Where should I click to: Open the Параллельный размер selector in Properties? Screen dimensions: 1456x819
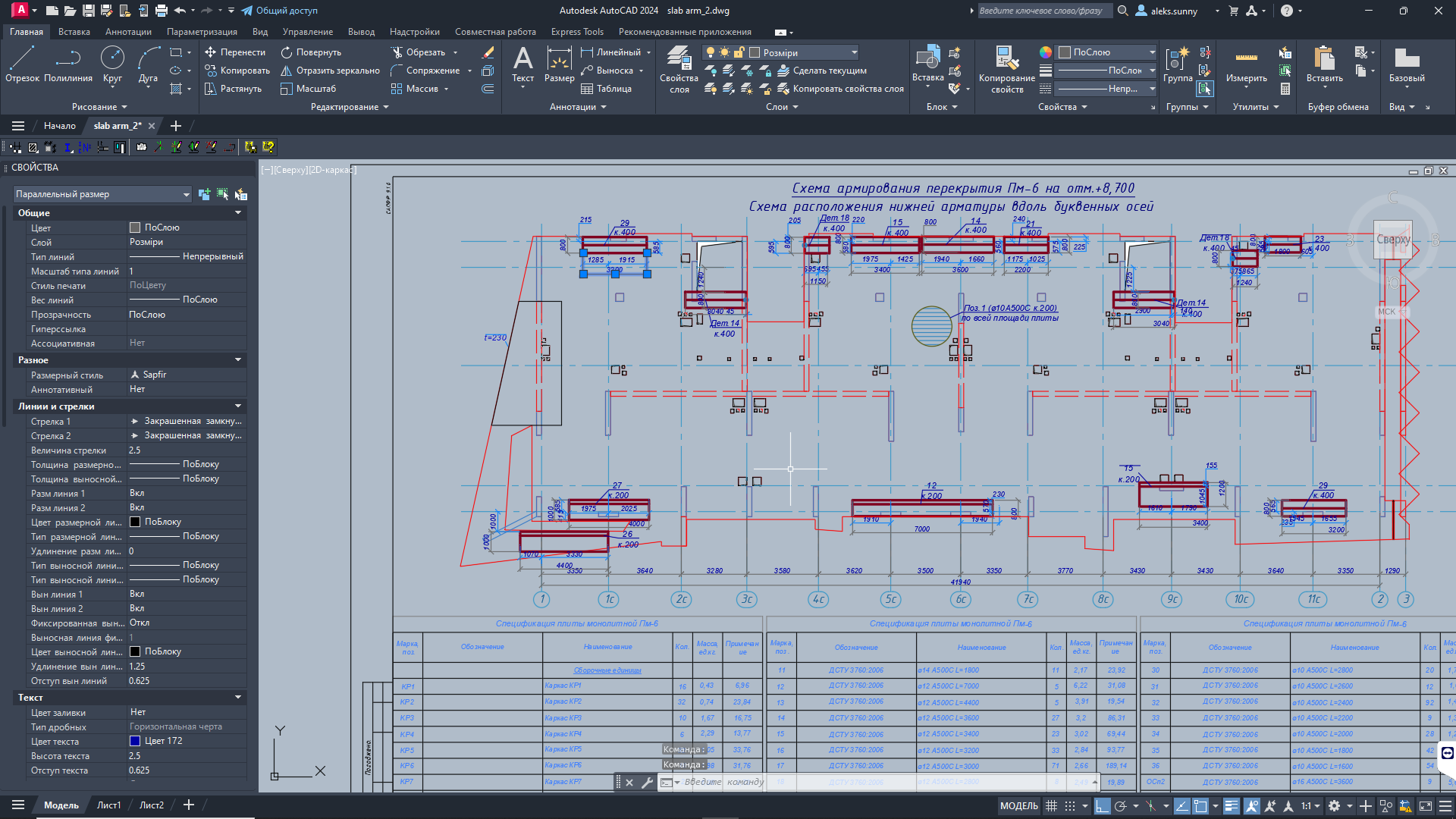[102, 194]
